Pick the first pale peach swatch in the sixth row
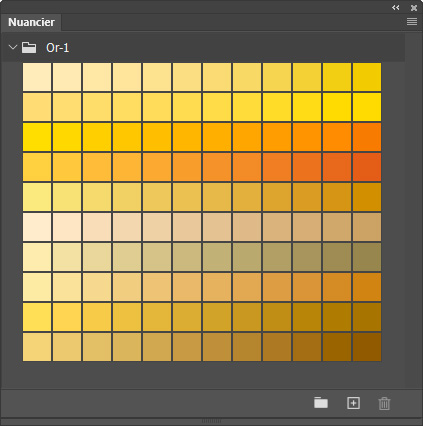Screen dimensions: 423x426 pos(37,227)
